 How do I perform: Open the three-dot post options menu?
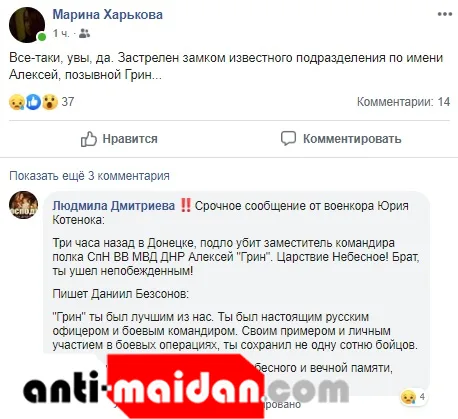[445, 14]
